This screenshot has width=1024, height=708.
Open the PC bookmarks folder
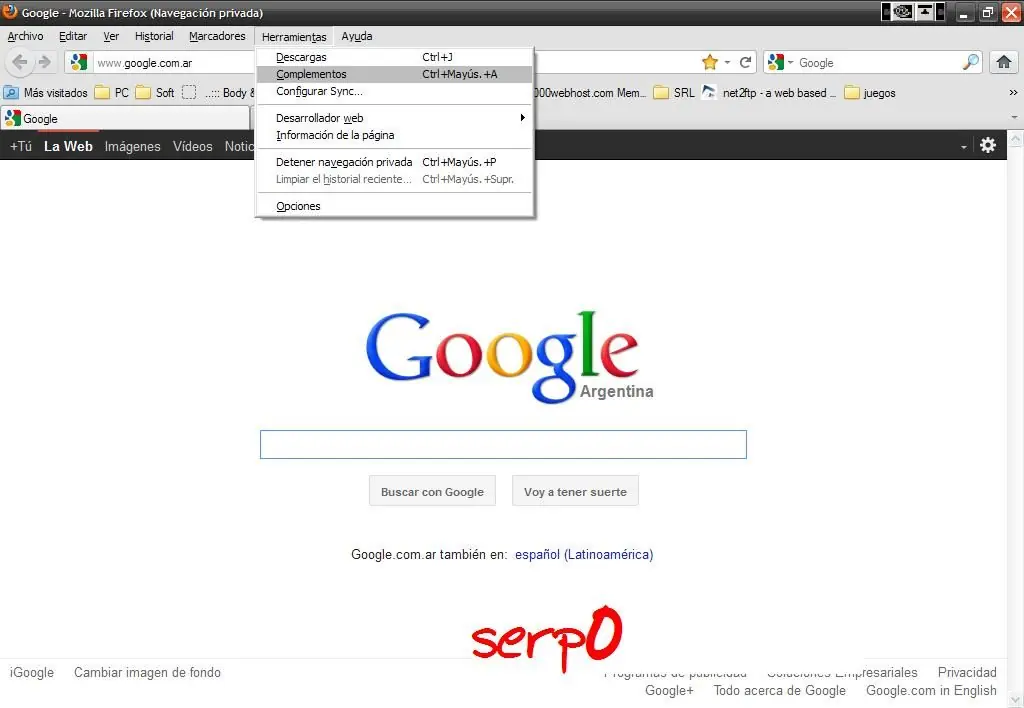(x=112, y=93)
